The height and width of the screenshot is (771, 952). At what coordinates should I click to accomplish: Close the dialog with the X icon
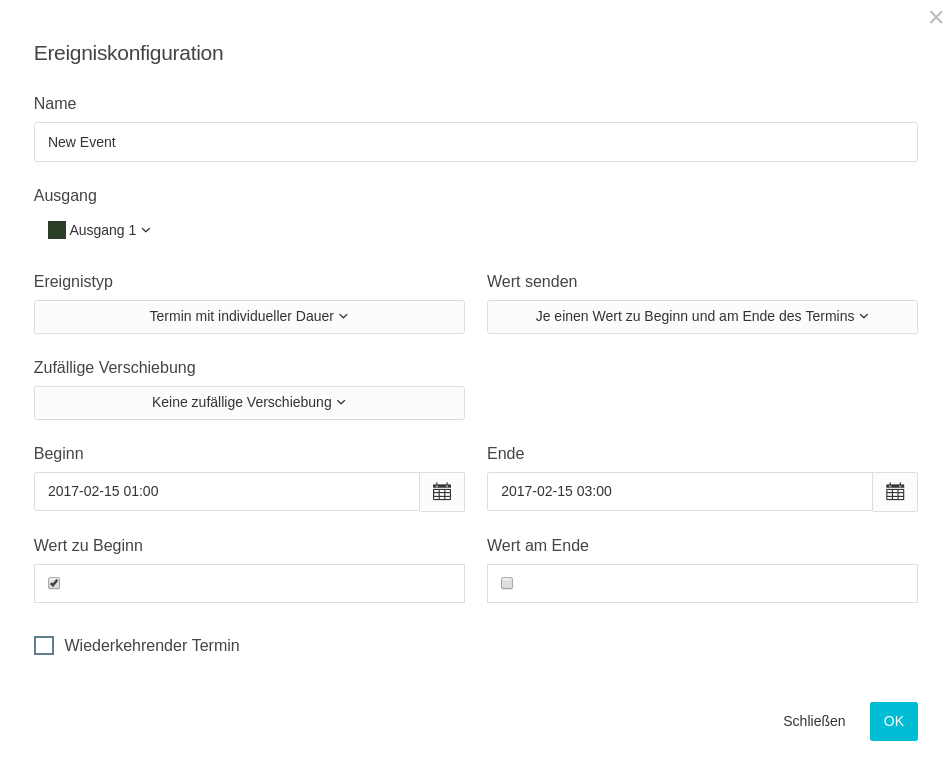pos(936,17)
